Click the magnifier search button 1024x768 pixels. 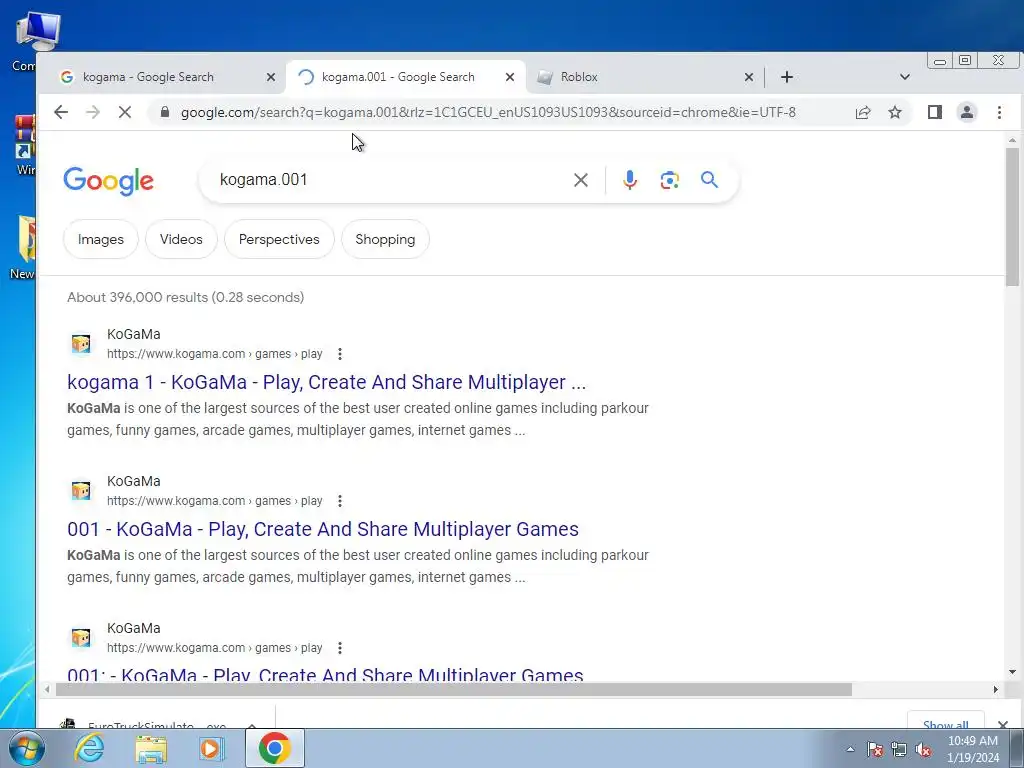tap(709, 180)
